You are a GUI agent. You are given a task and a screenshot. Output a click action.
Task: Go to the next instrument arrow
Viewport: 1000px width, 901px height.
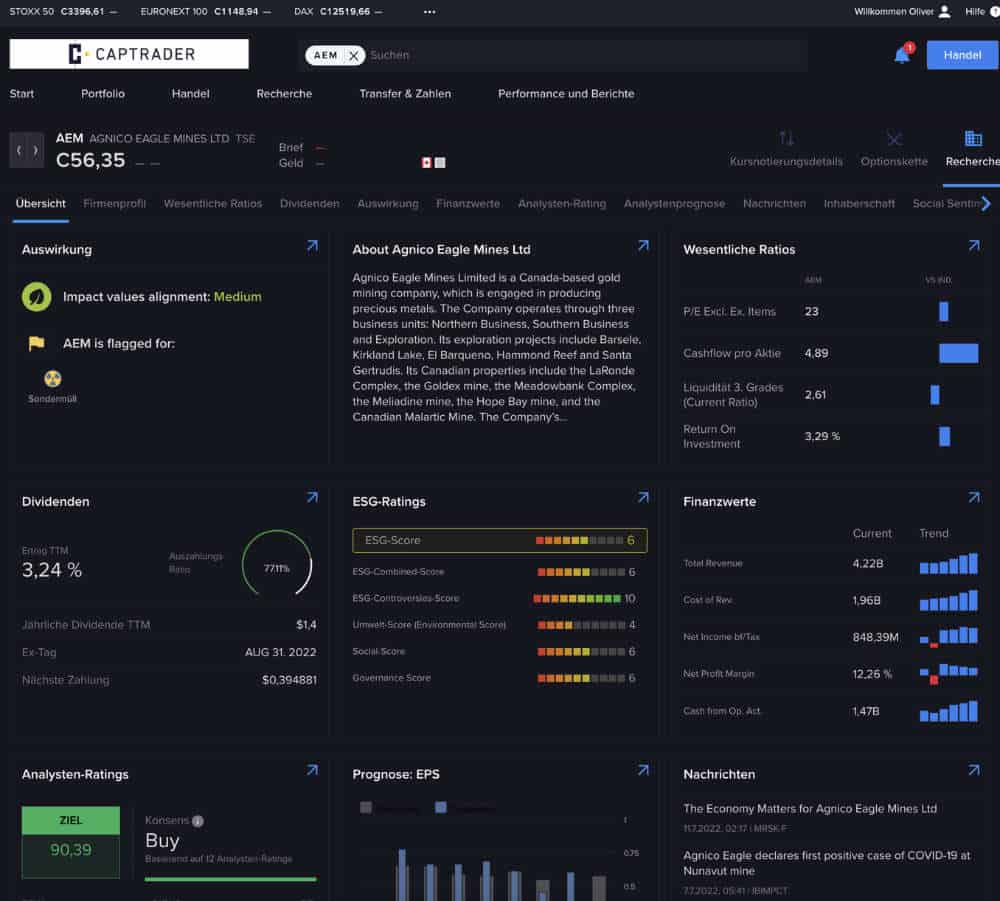pos(36,150)
